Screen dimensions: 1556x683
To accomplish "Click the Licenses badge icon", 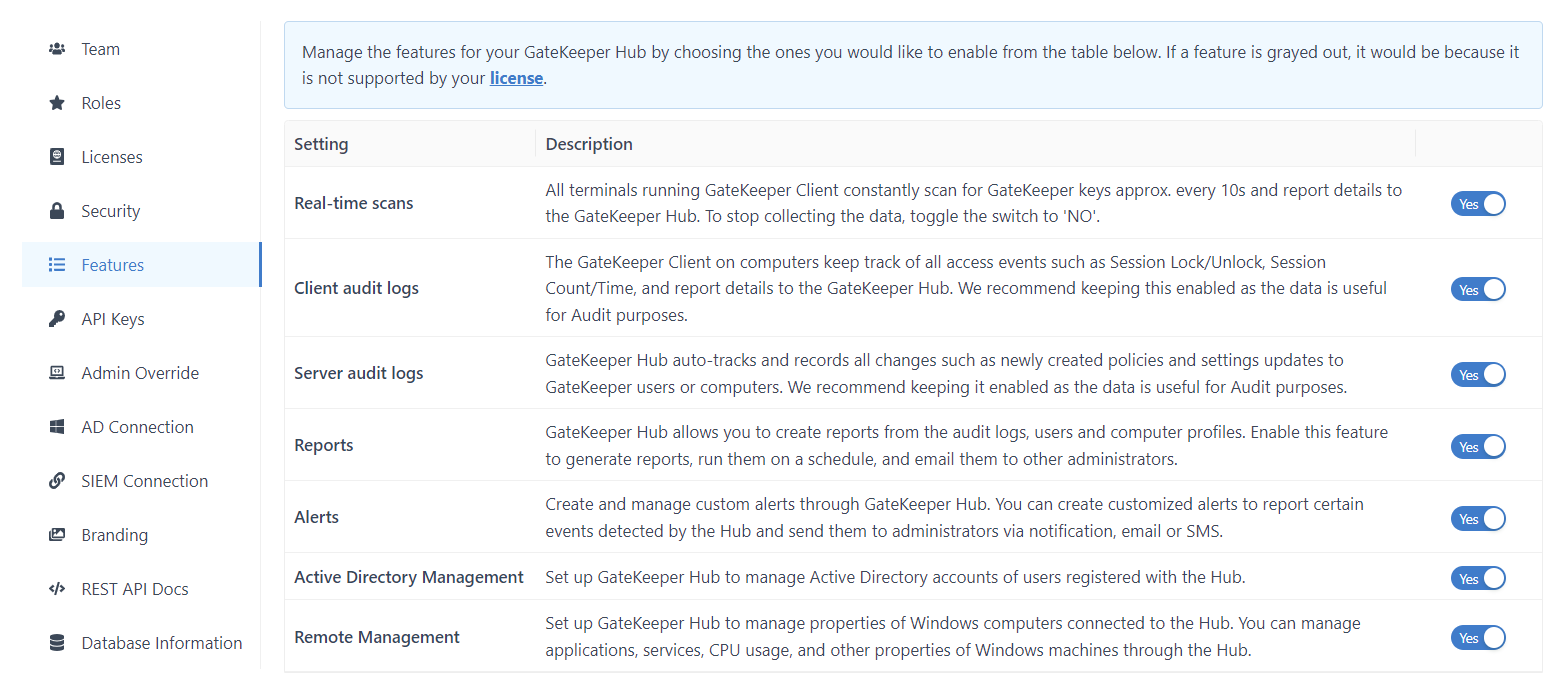I will coord(57,157).
